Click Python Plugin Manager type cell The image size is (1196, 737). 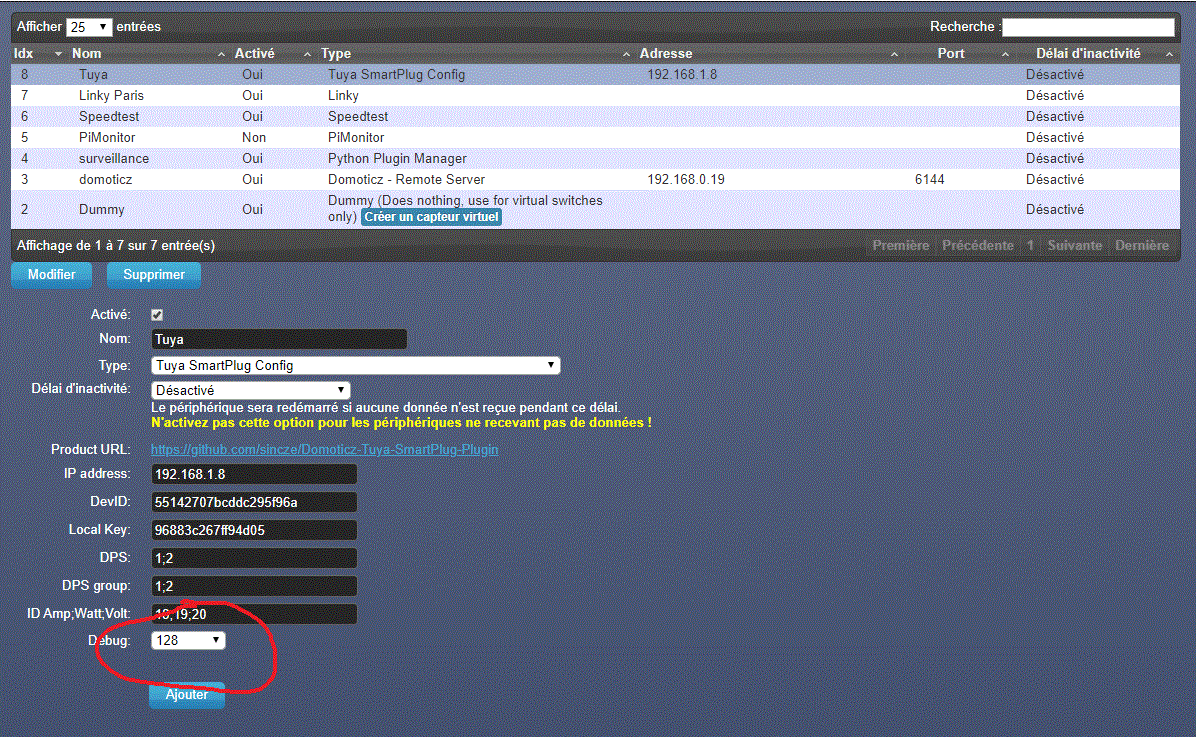pyautogui.click(x=397, y=159)
